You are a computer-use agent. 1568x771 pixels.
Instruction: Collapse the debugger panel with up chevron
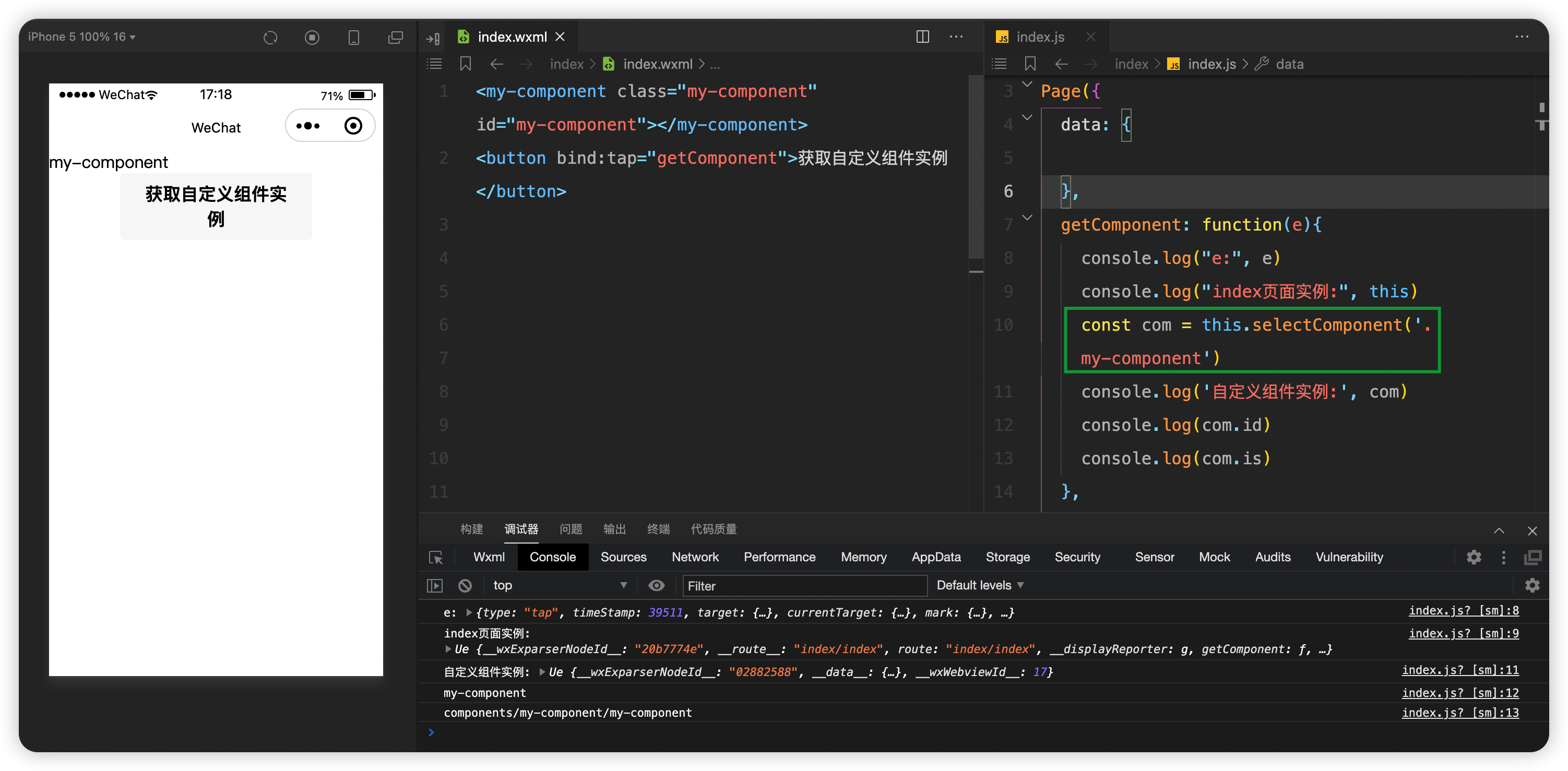1499,531
